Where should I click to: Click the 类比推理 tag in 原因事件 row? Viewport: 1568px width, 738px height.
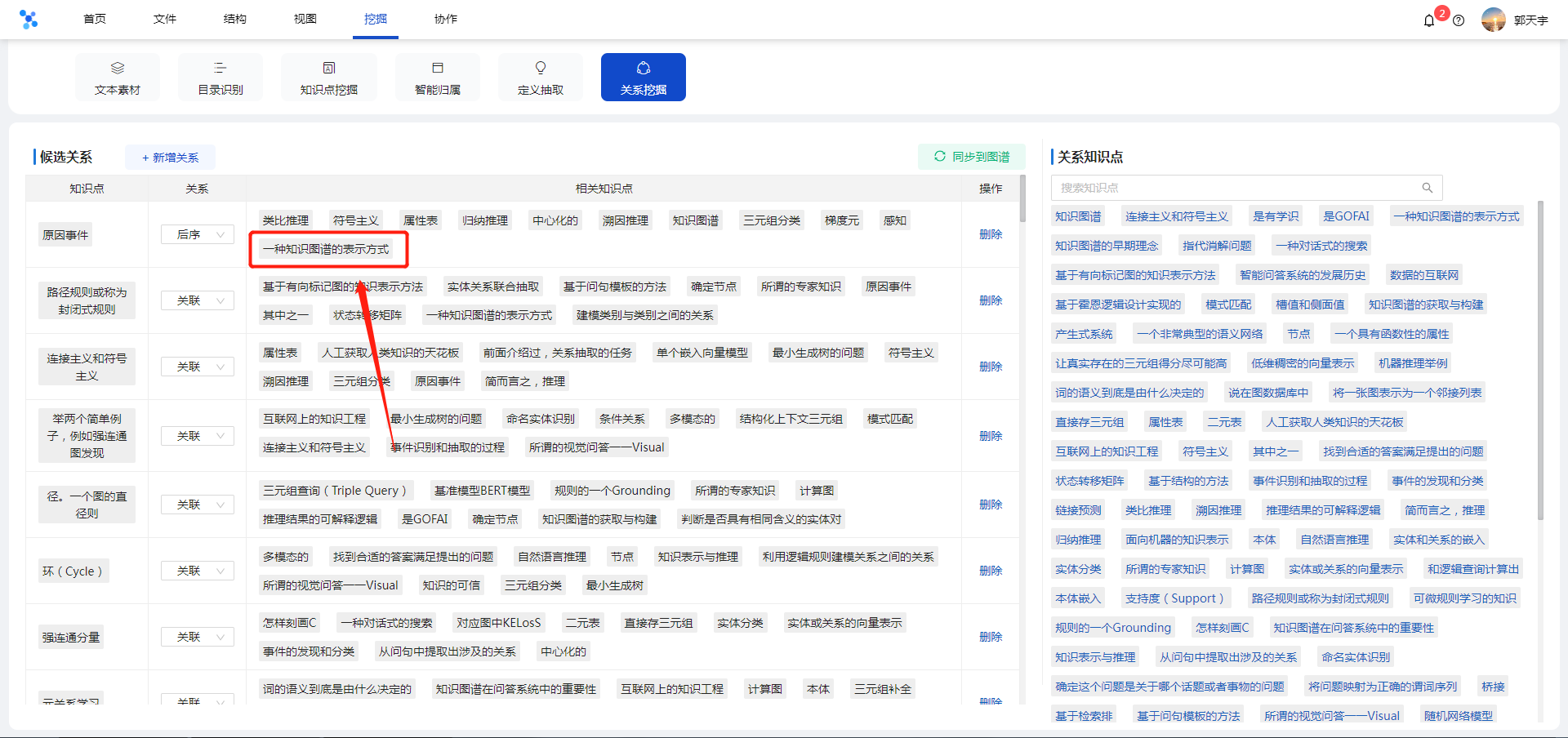click(286, 220)
